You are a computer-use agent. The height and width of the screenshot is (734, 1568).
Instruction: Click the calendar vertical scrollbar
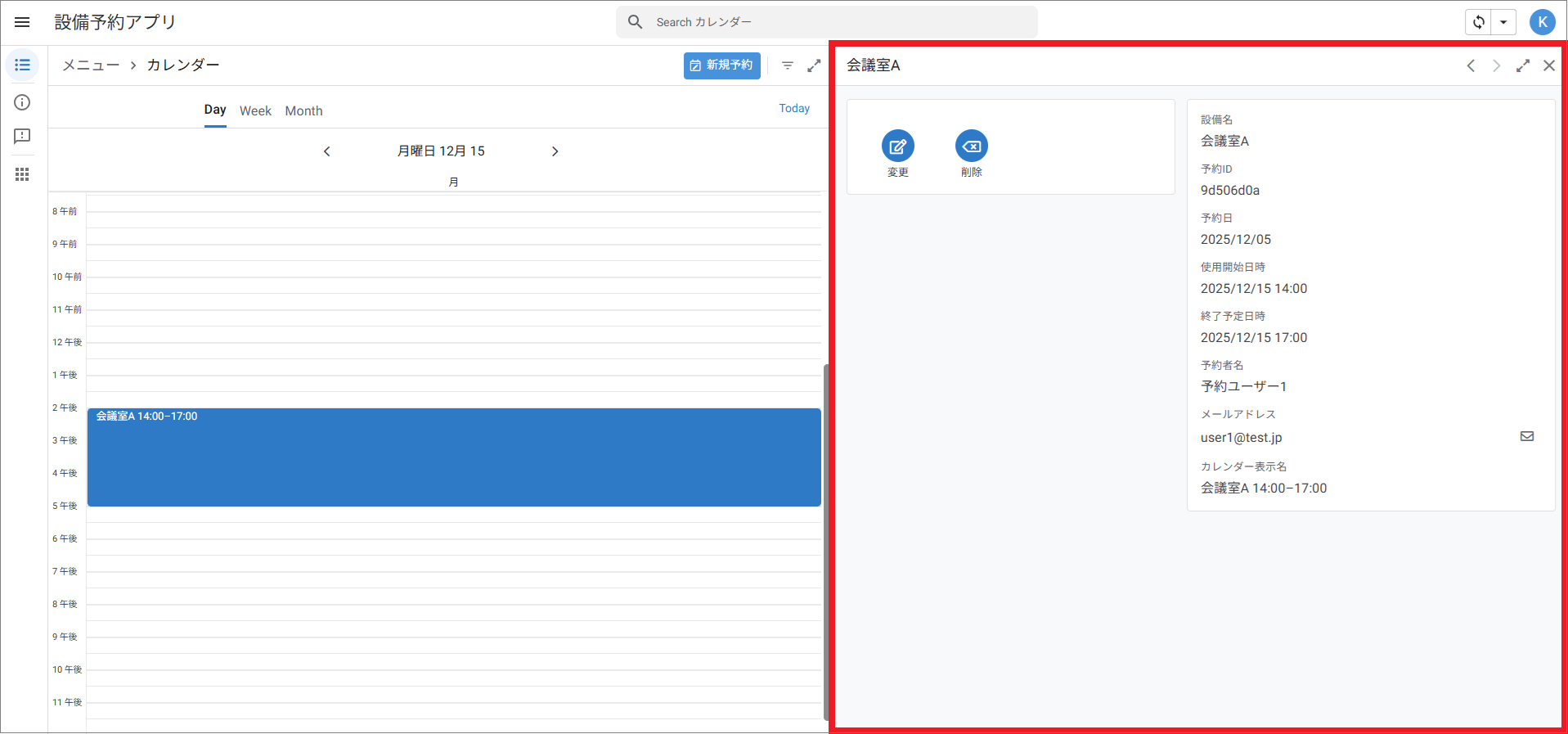click(x=825, y=542)
